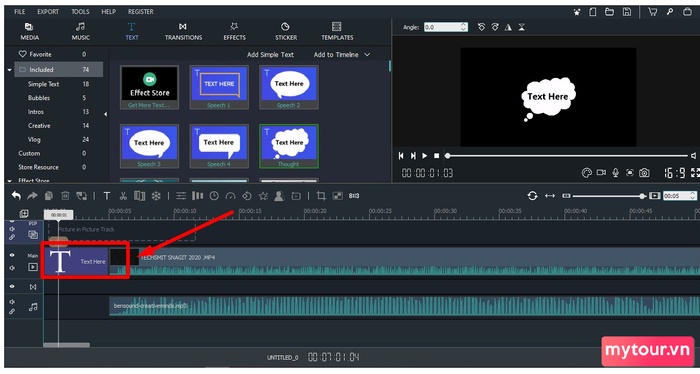The width and height of the screenshot is (700, 374).
Task: Toggle visibility eye of Main track
Action: 12,255
